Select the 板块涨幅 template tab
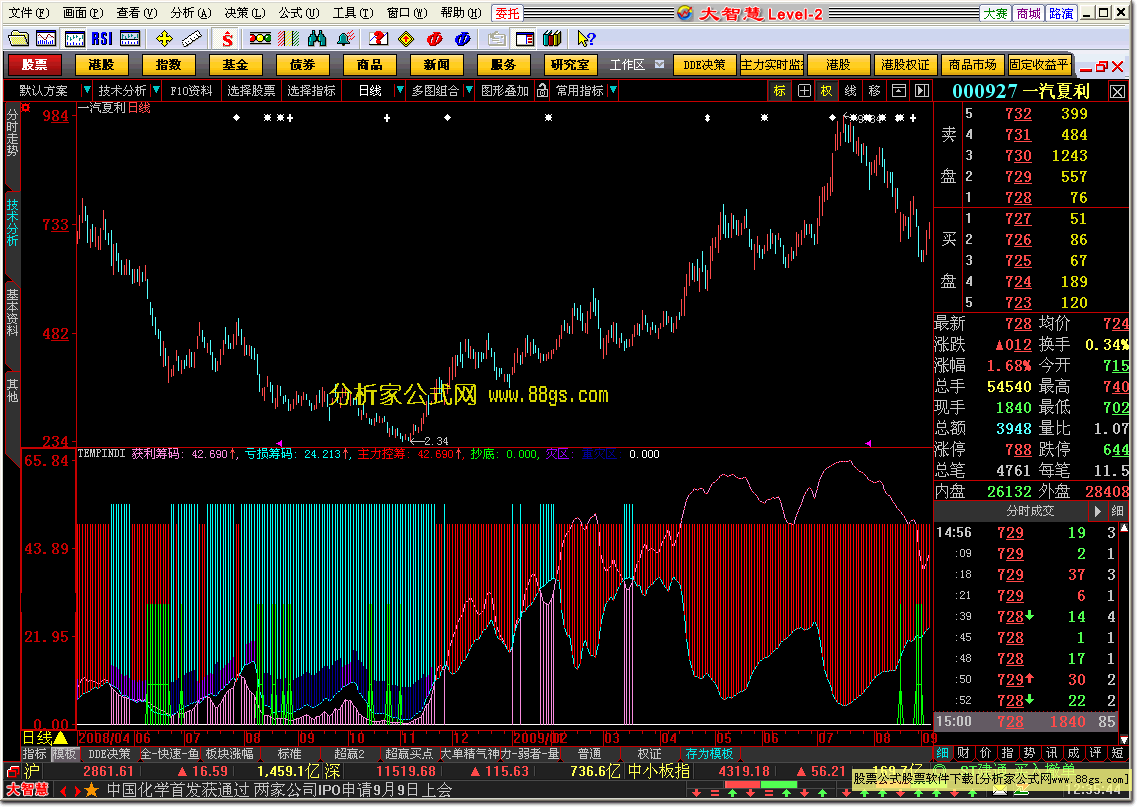1139x808 pixels. tap(230, 754)
